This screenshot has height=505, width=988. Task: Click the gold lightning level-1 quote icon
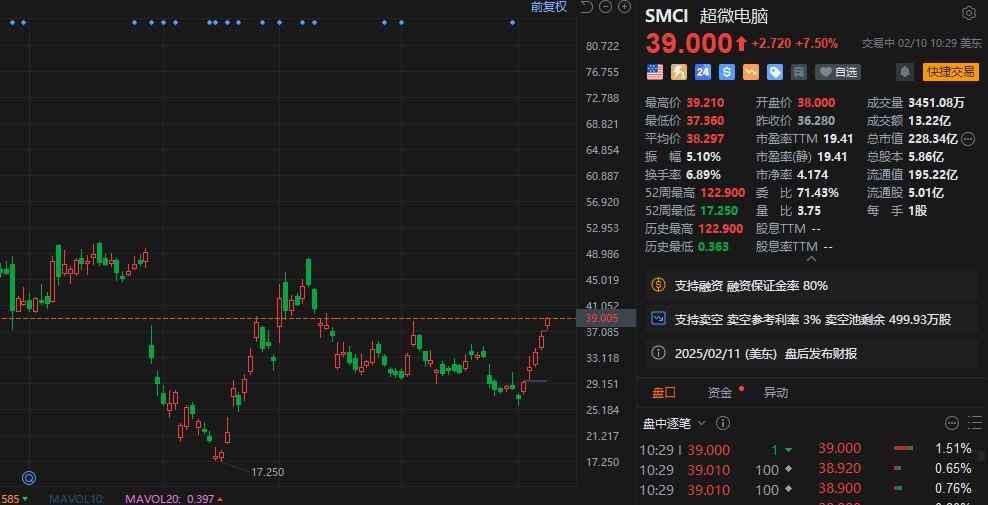(x=679, y=73)
